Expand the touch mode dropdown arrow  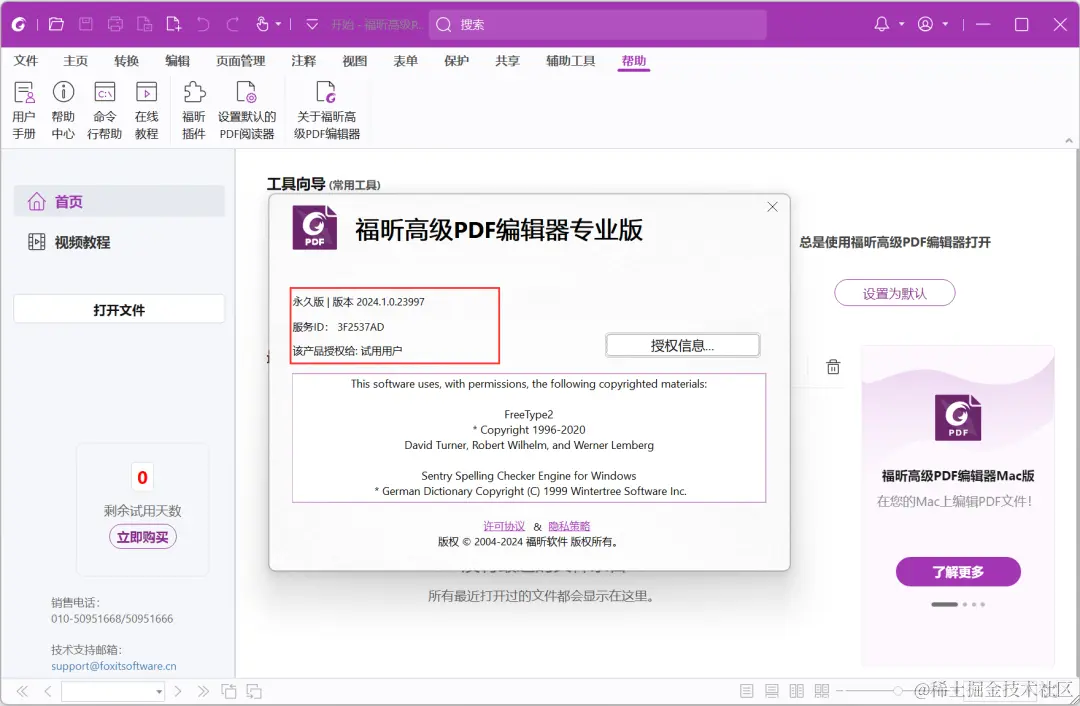[x=278, y=24]
